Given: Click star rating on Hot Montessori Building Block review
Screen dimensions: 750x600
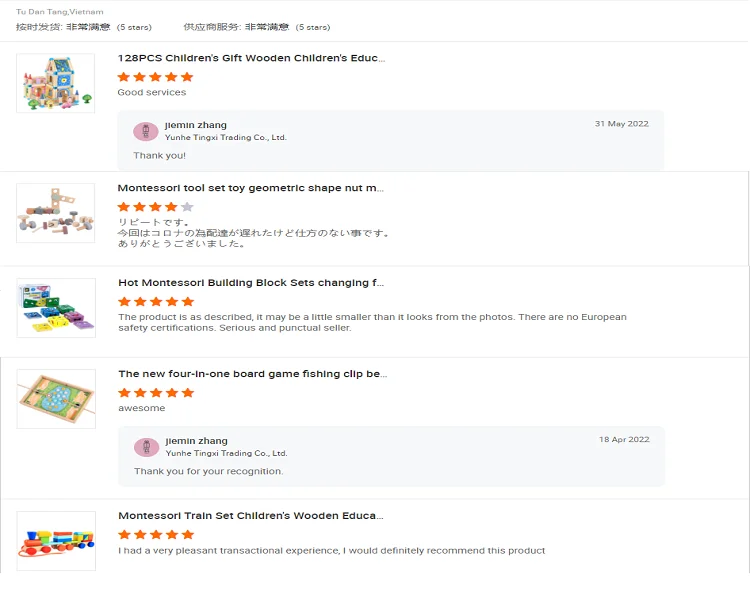Looking at the screenshot, I should click(156, 301).
